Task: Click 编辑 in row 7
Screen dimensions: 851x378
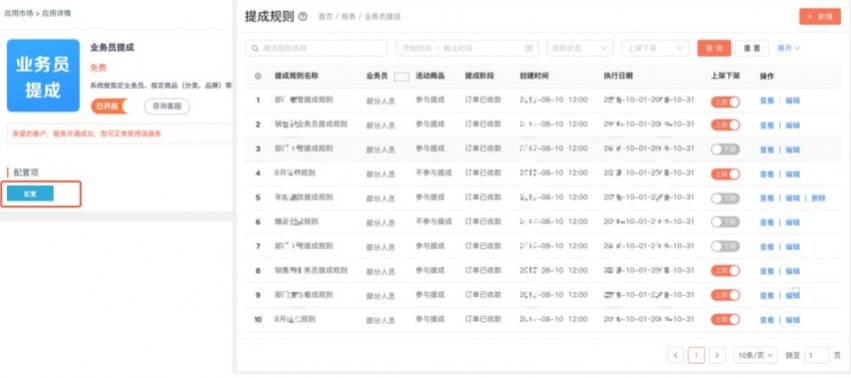Action: point(793,247)
